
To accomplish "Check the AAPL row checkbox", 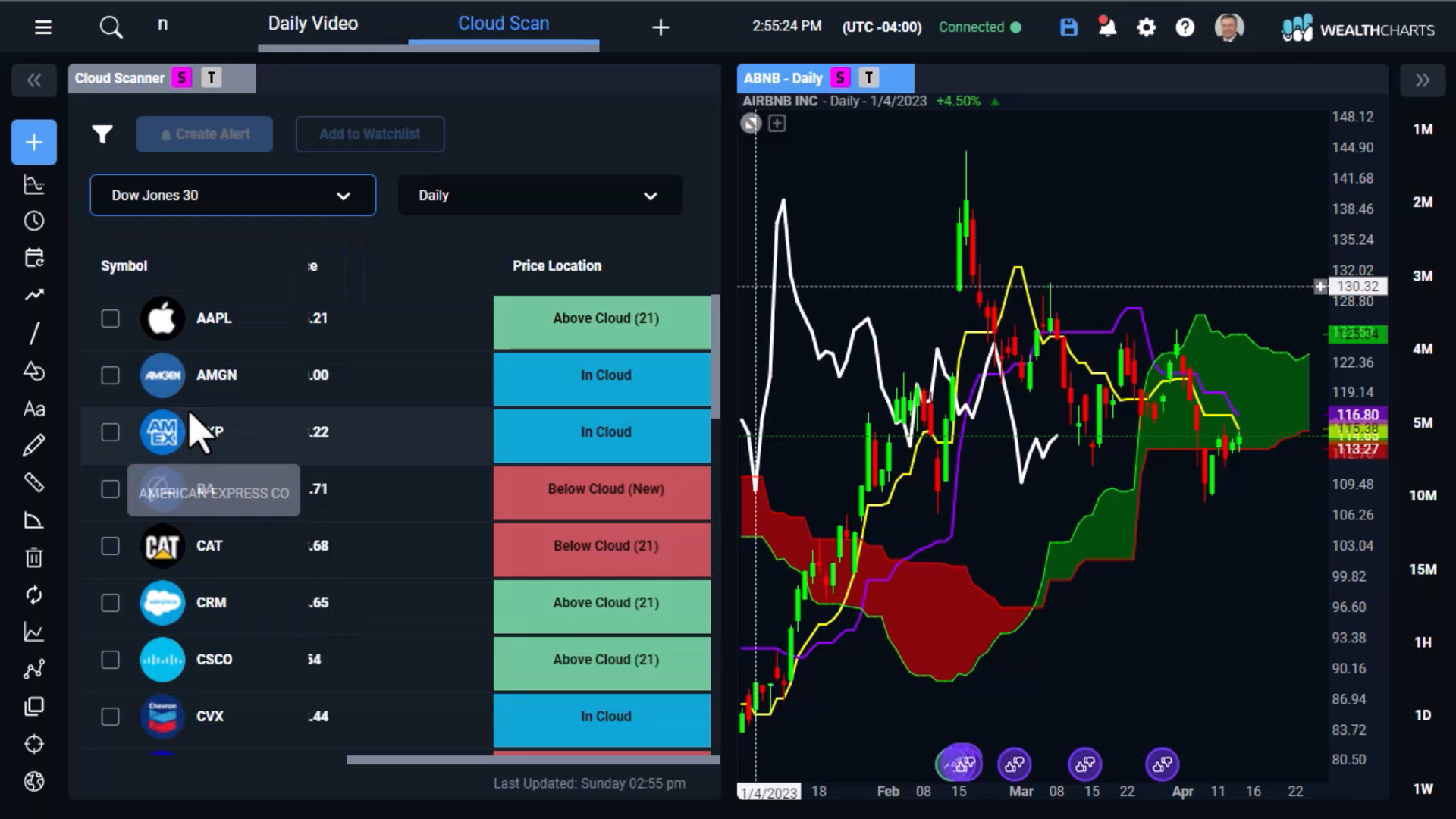I will 110,318.
